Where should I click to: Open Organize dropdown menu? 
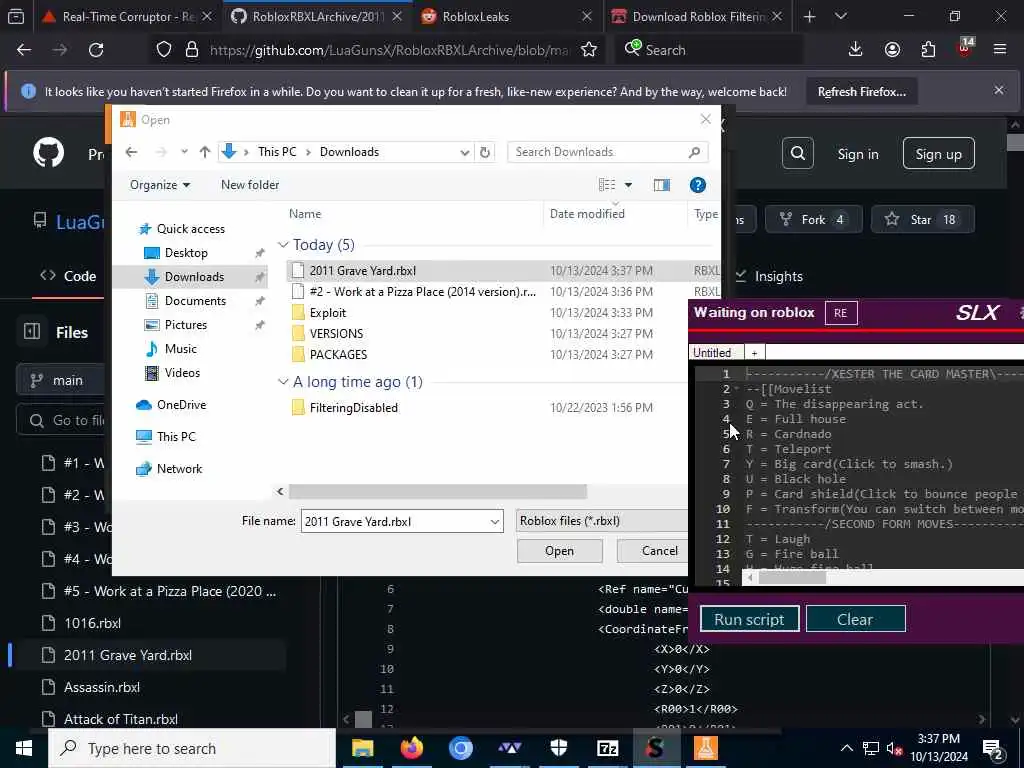(160, 185)
